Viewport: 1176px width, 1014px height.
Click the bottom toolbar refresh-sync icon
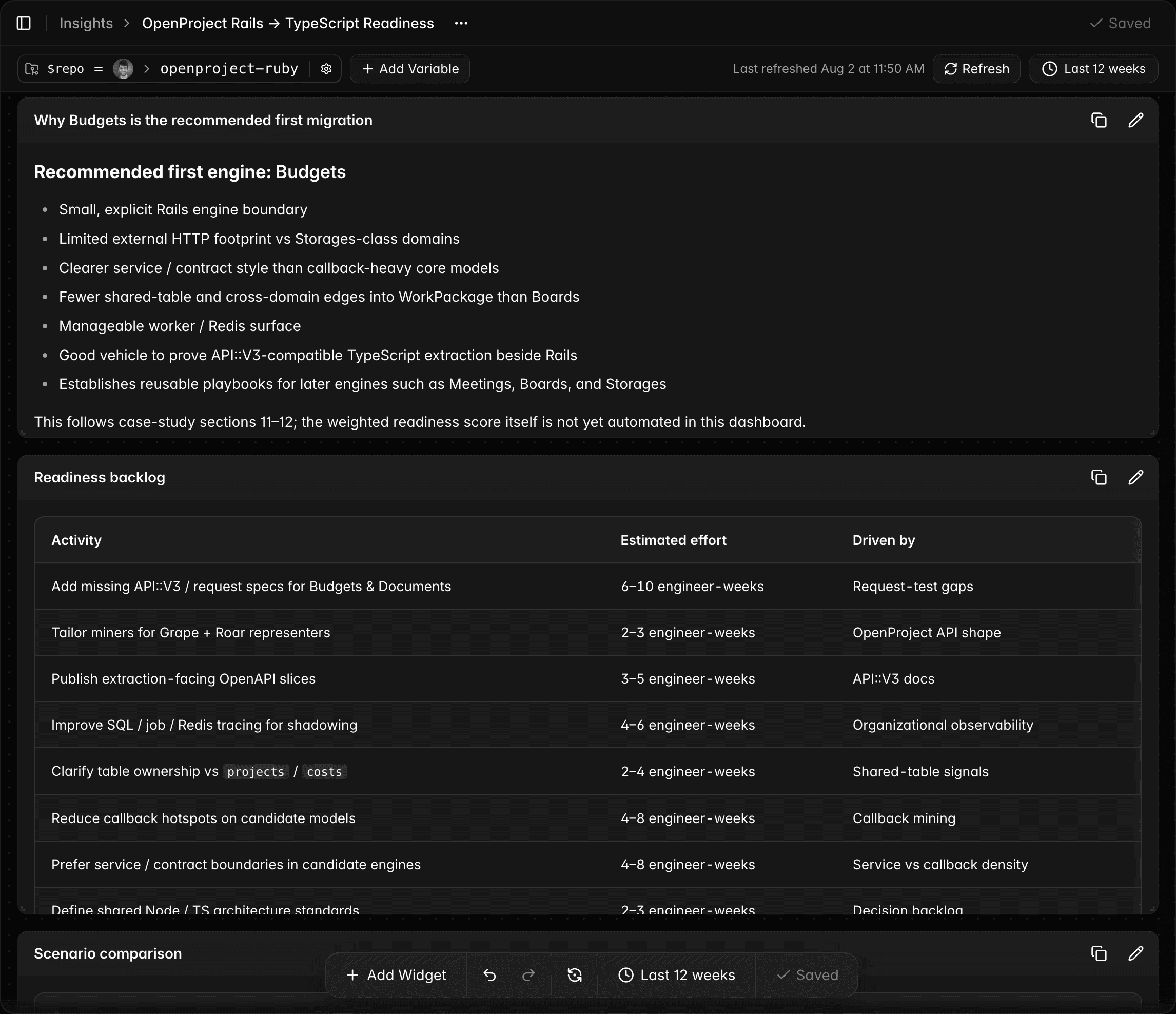point(574,975)
